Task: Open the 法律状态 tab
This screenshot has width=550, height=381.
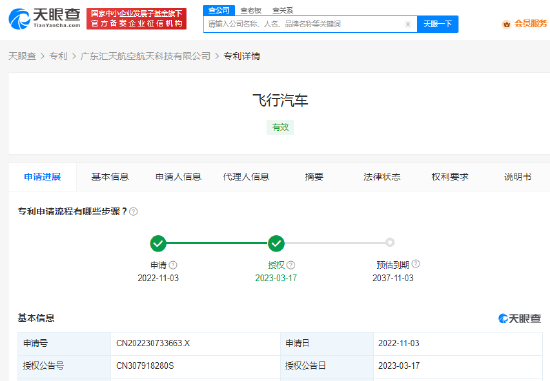Action: click(x=382, y=177)
